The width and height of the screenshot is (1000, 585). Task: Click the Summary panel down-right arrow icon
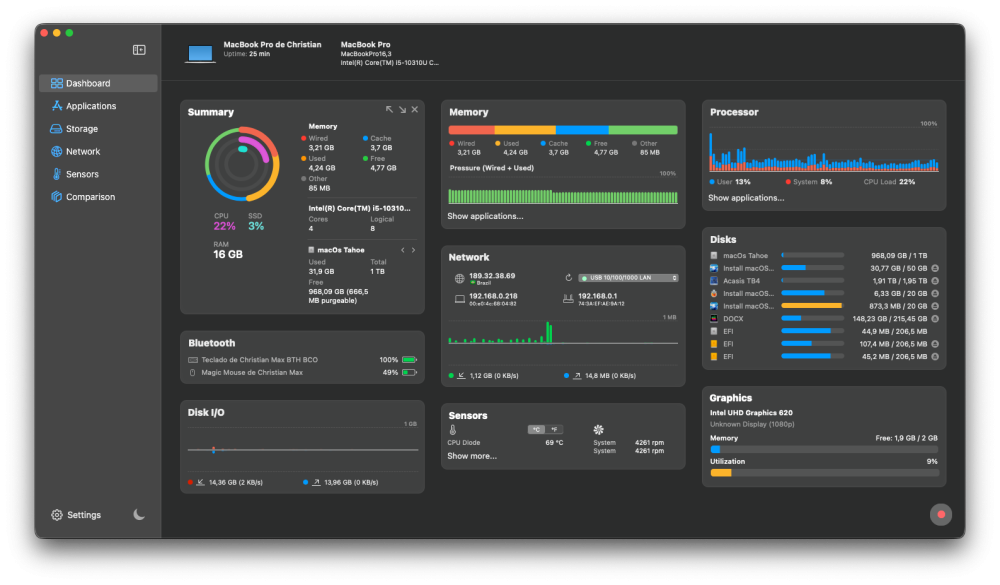(x=402, y=110)
